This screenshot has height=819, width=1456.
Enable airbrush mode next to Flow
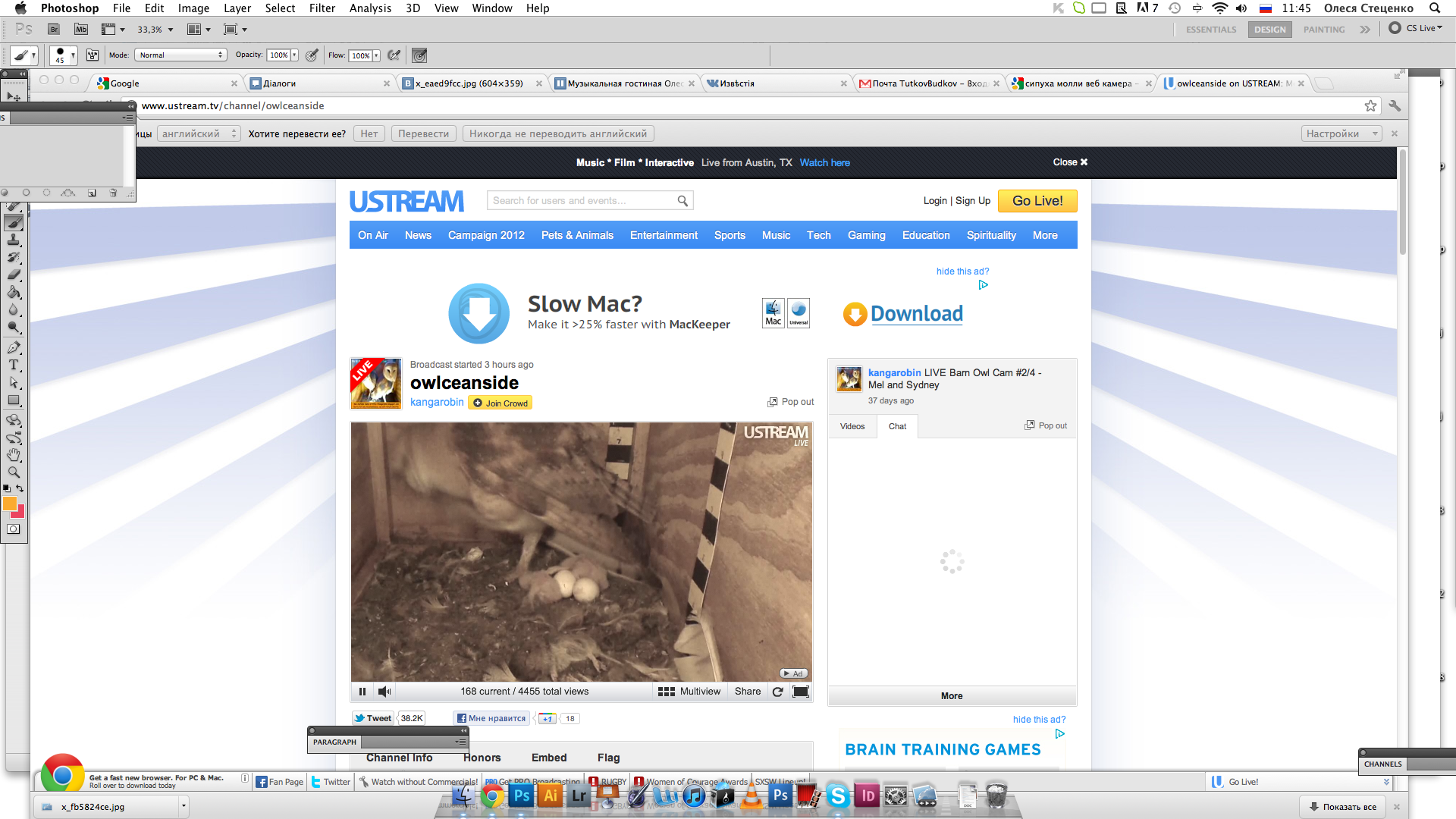pos(394,55)
